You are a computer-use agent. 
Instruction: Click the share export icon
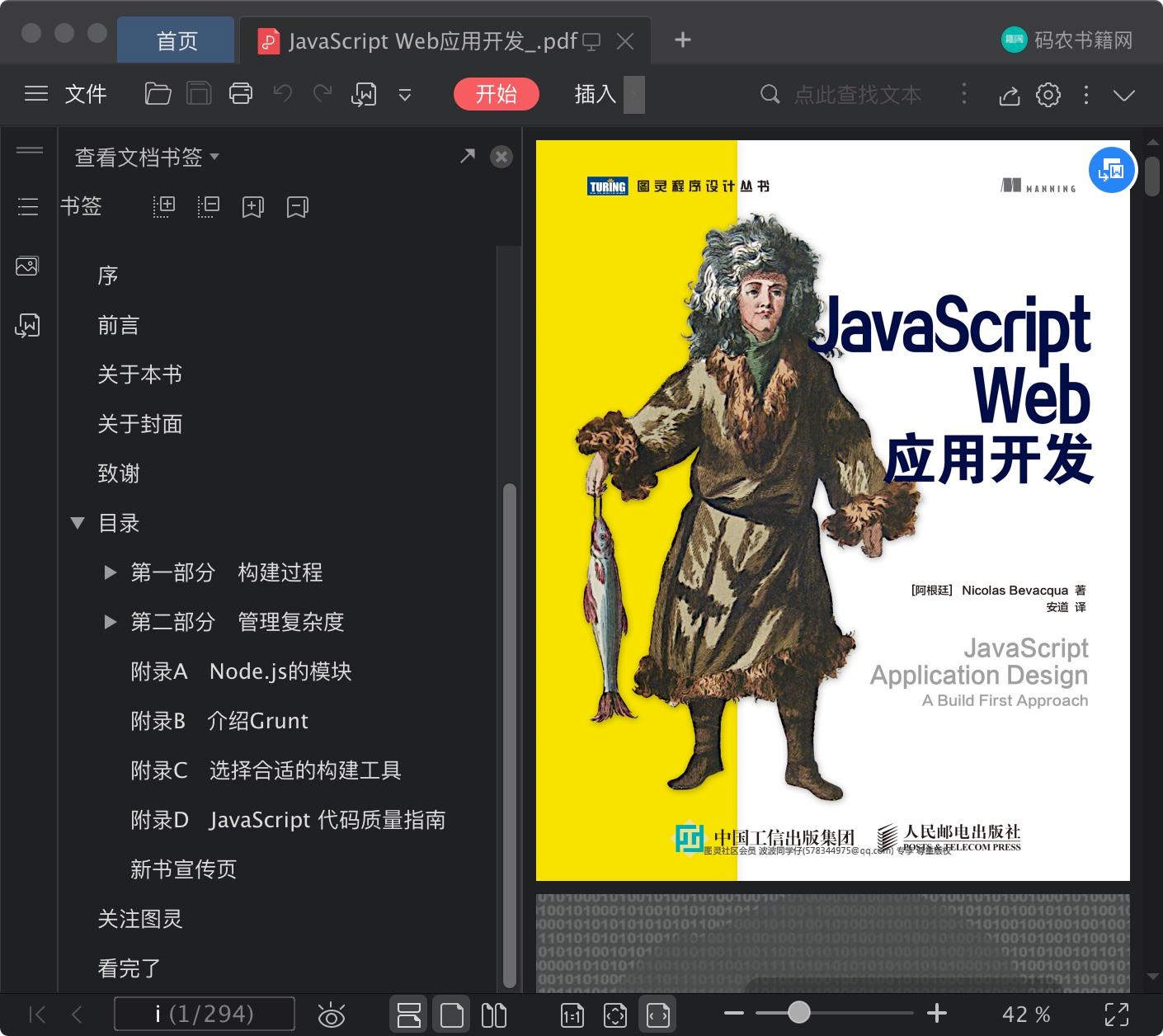pos(1010,95)
